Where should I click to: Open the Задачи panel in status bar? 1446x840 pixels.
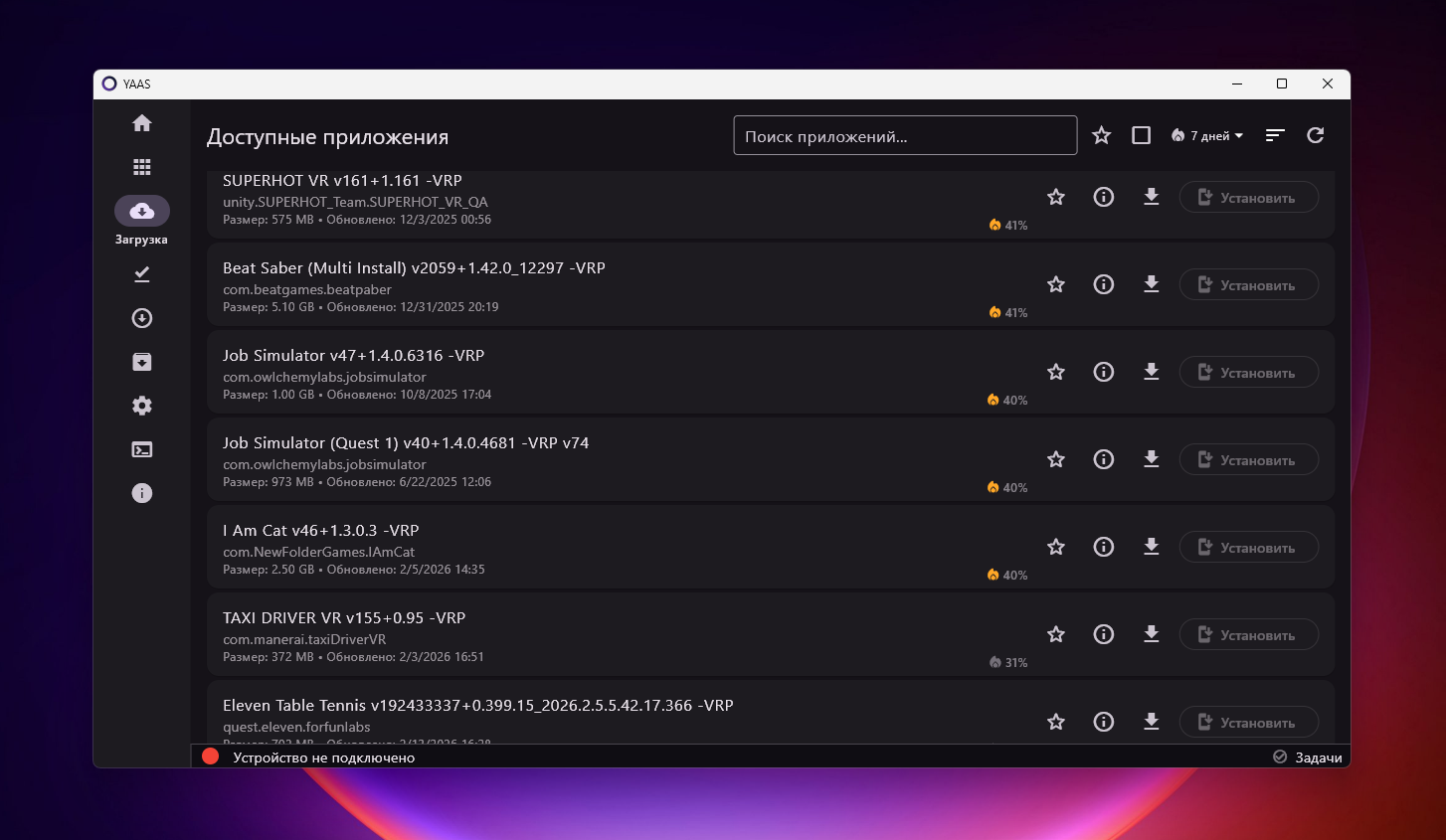coord(1308,757)
